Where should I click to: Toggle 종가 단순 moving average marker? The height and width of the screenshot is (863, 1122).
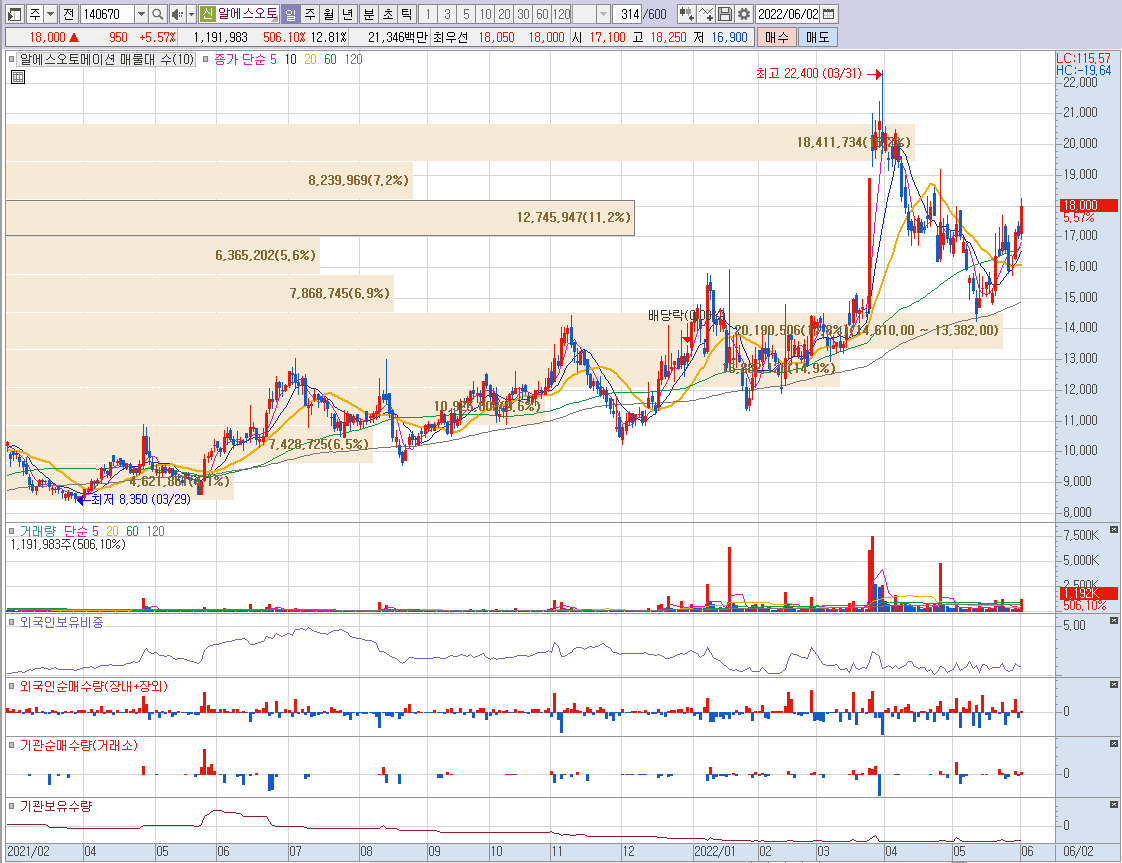pos(205,59)
